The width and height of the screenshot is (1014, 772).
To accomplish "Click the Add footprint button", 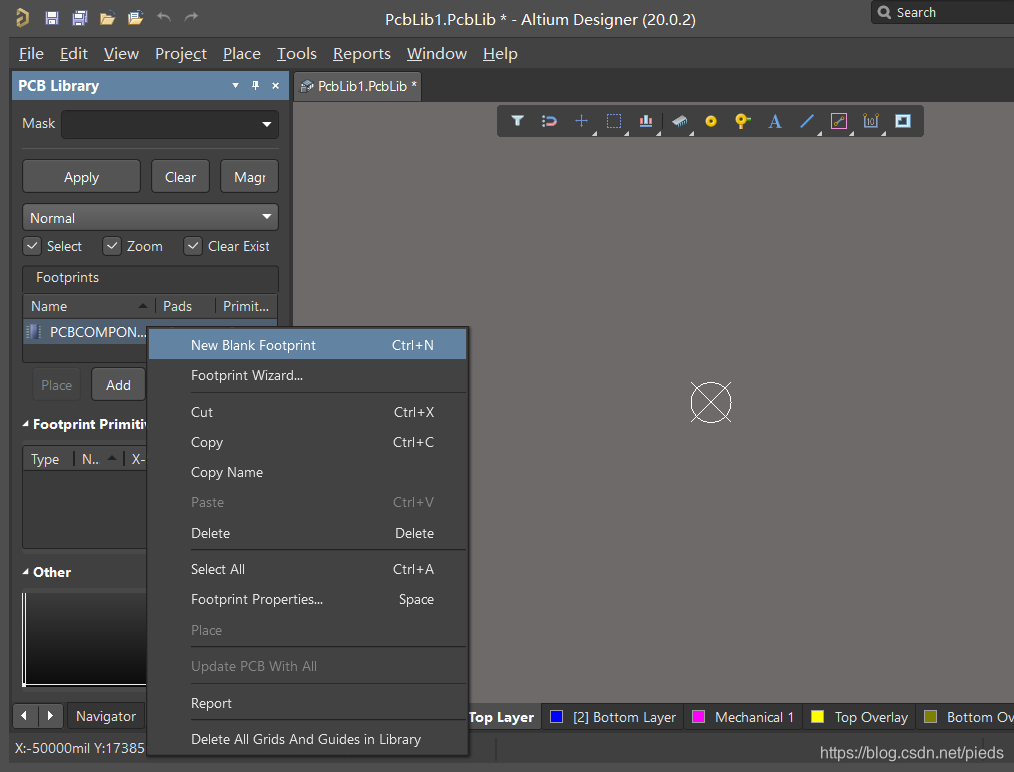I will (118, 385).
